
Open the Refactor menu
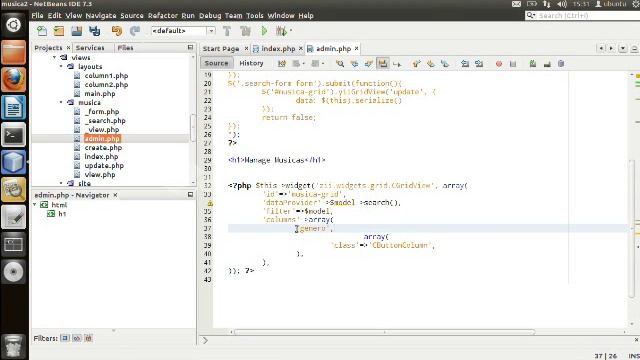162,16
